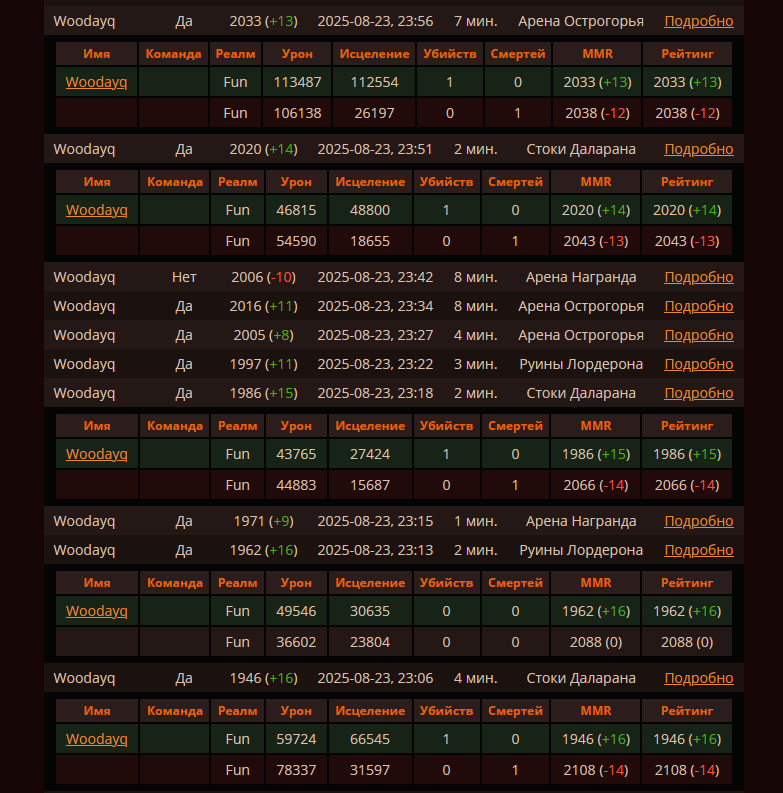Viewport: 783px width, 793px height.
Task: Click rating 2033 (+13) in 23:56 summary row
Action: [x=264, y=21]
